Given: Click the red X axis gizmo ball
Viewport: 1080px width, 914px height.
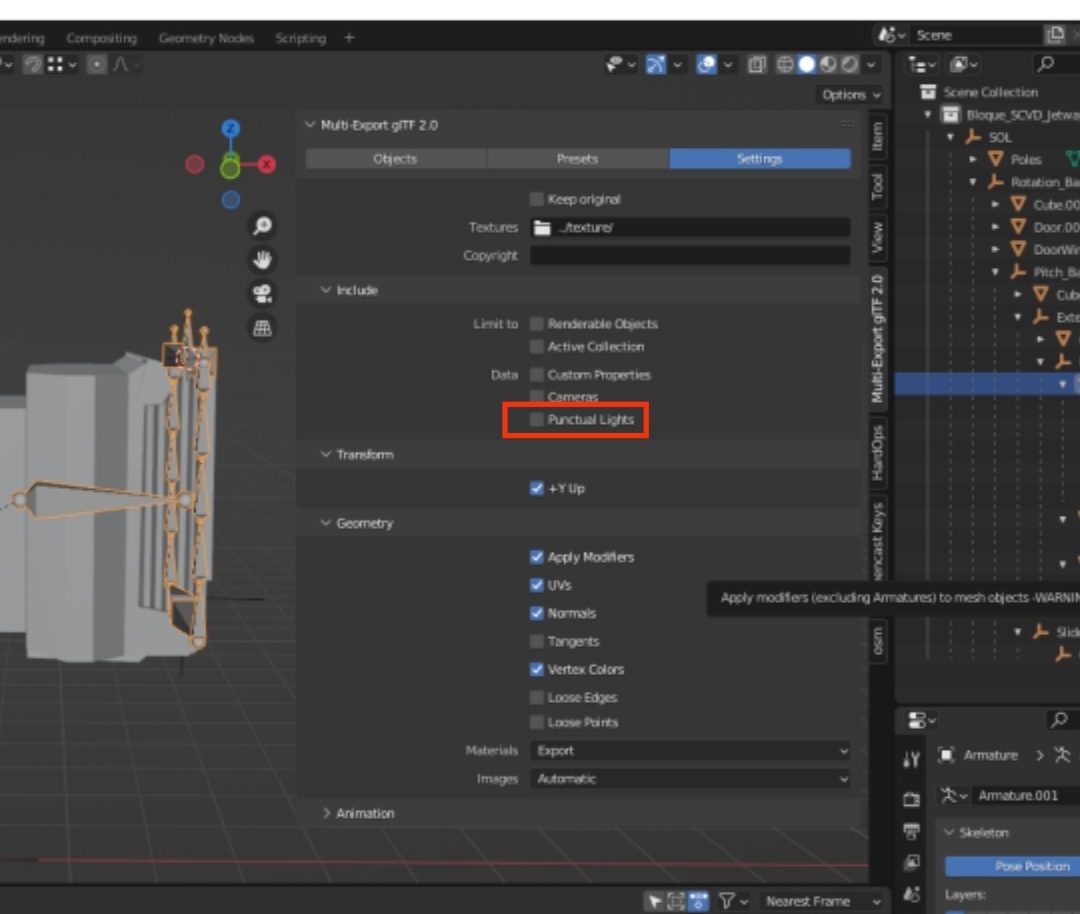Looking at the screenshot, I should (267, 164).
